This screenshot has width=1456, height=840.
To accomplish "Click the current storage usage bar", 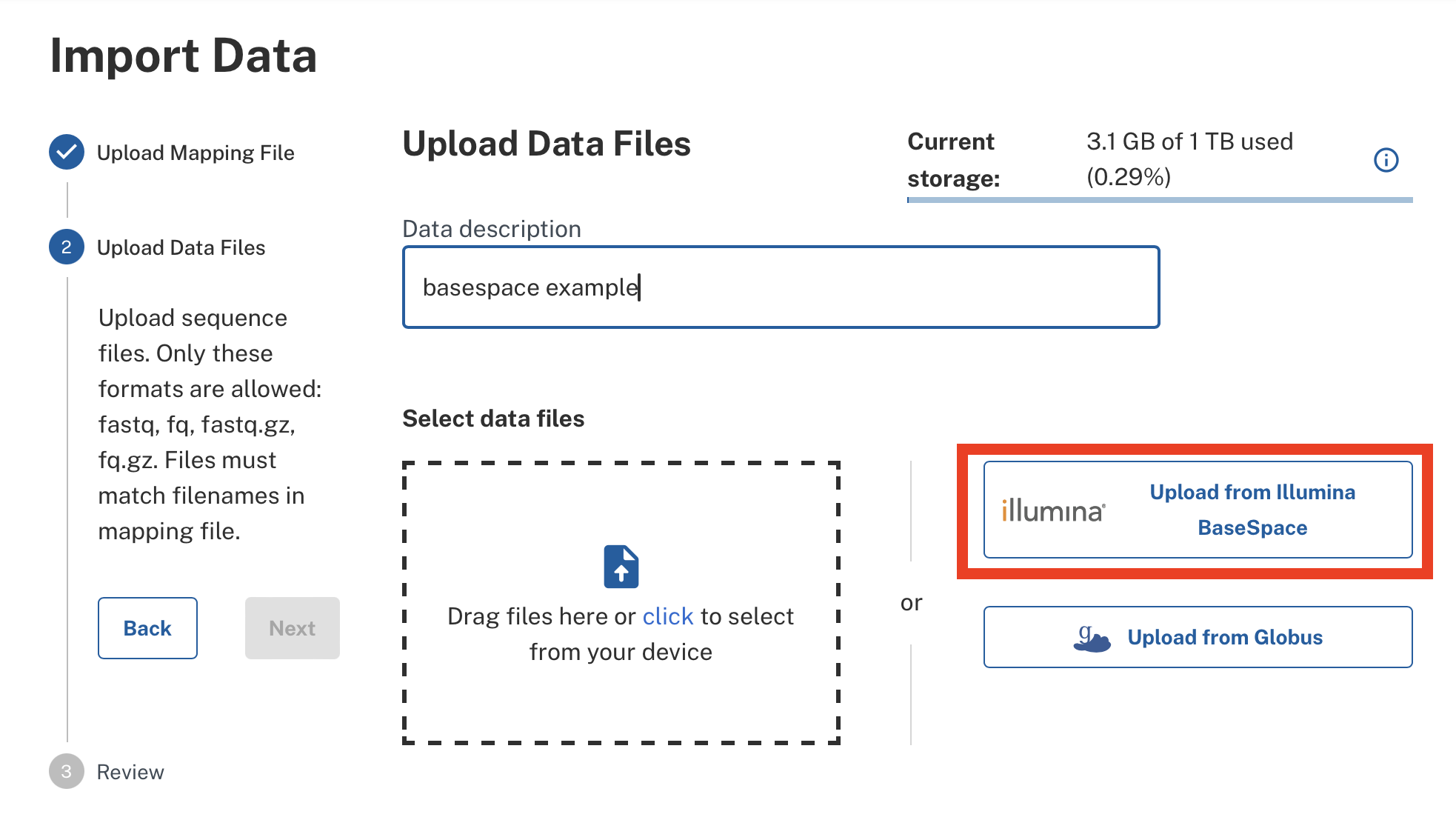I will [1160, 200].
